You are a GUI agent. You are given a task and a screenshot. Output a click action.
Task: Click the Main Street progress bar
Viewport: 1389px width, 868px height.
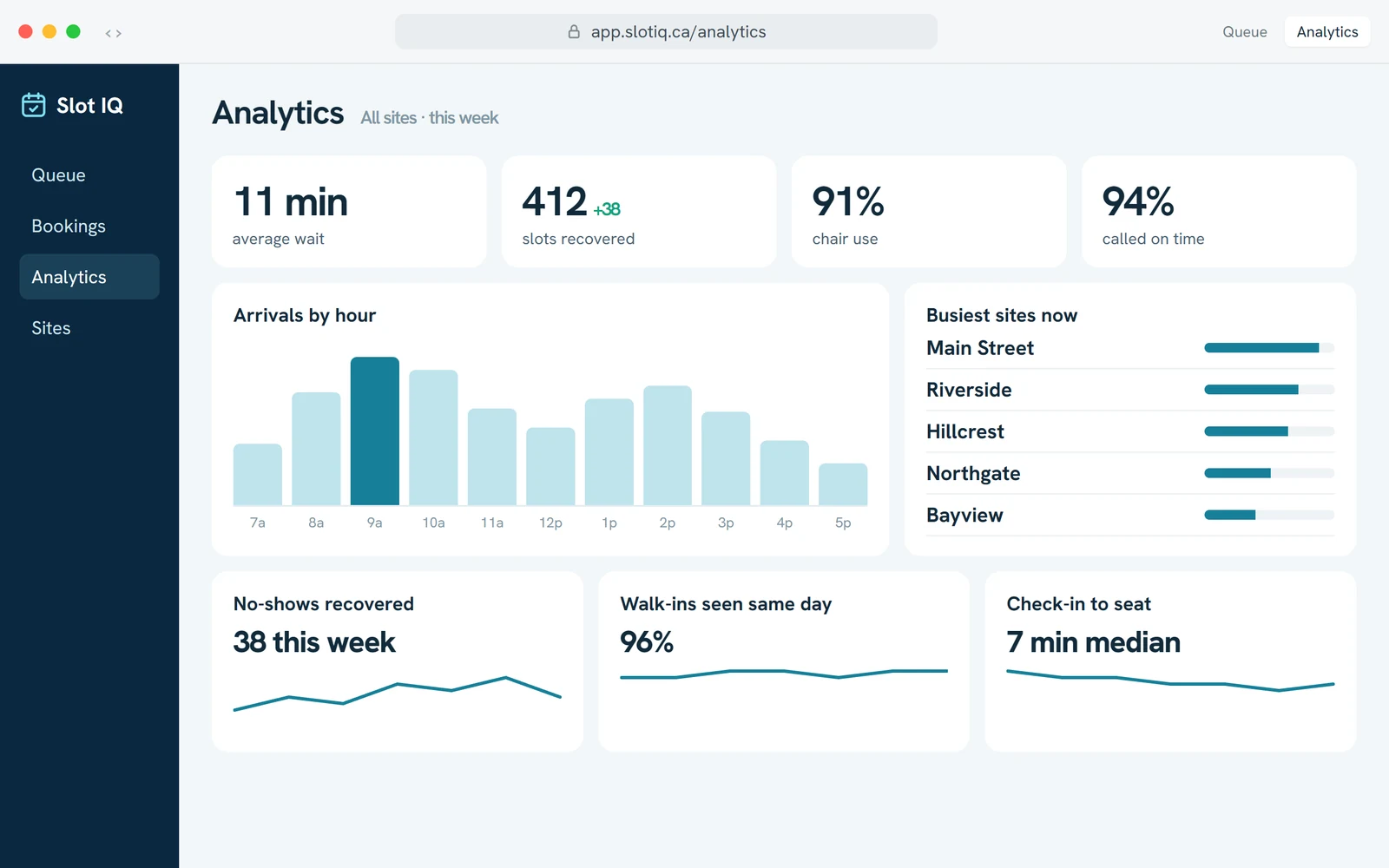coord(1269,348)
